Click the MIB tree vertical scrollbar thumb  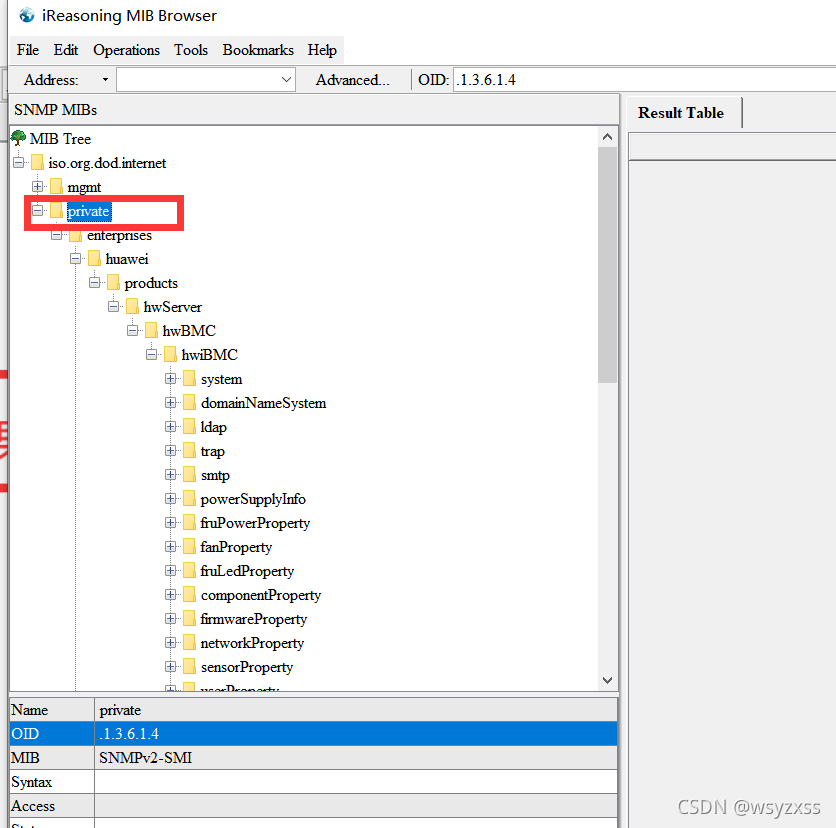click(x=607, y=265)
